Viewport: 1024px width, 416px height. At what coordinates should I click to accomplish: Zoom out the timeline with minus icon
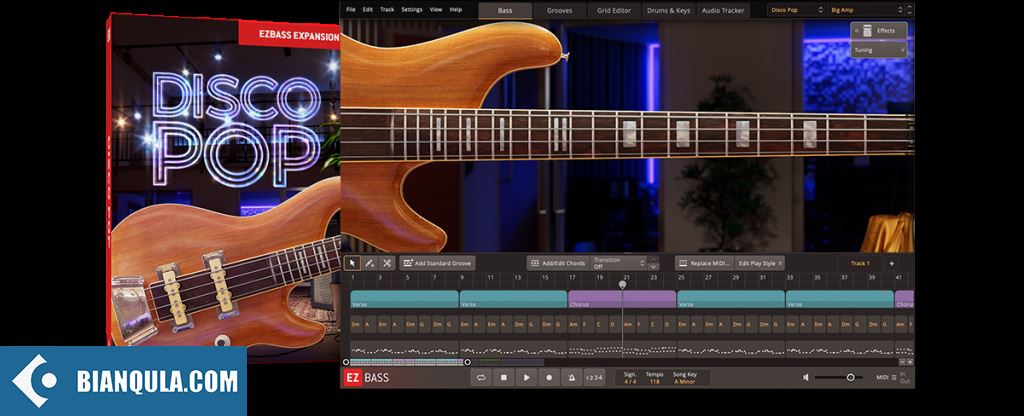point(903,362)
